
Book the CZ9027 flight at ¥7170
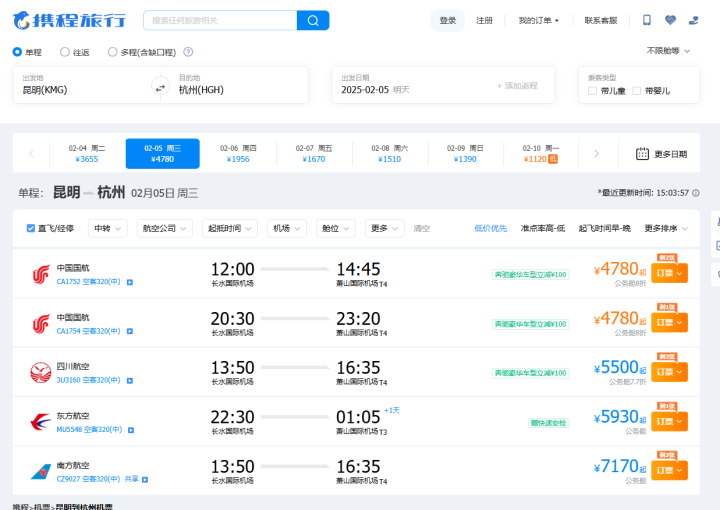tap(669, 471)
